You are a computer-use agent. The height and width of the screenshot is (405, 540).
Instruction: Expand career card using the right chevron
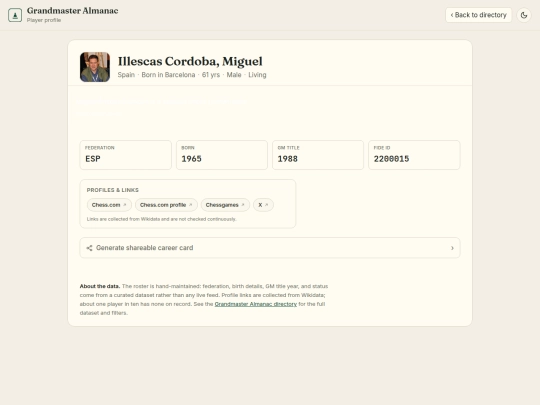coord(452,248)
